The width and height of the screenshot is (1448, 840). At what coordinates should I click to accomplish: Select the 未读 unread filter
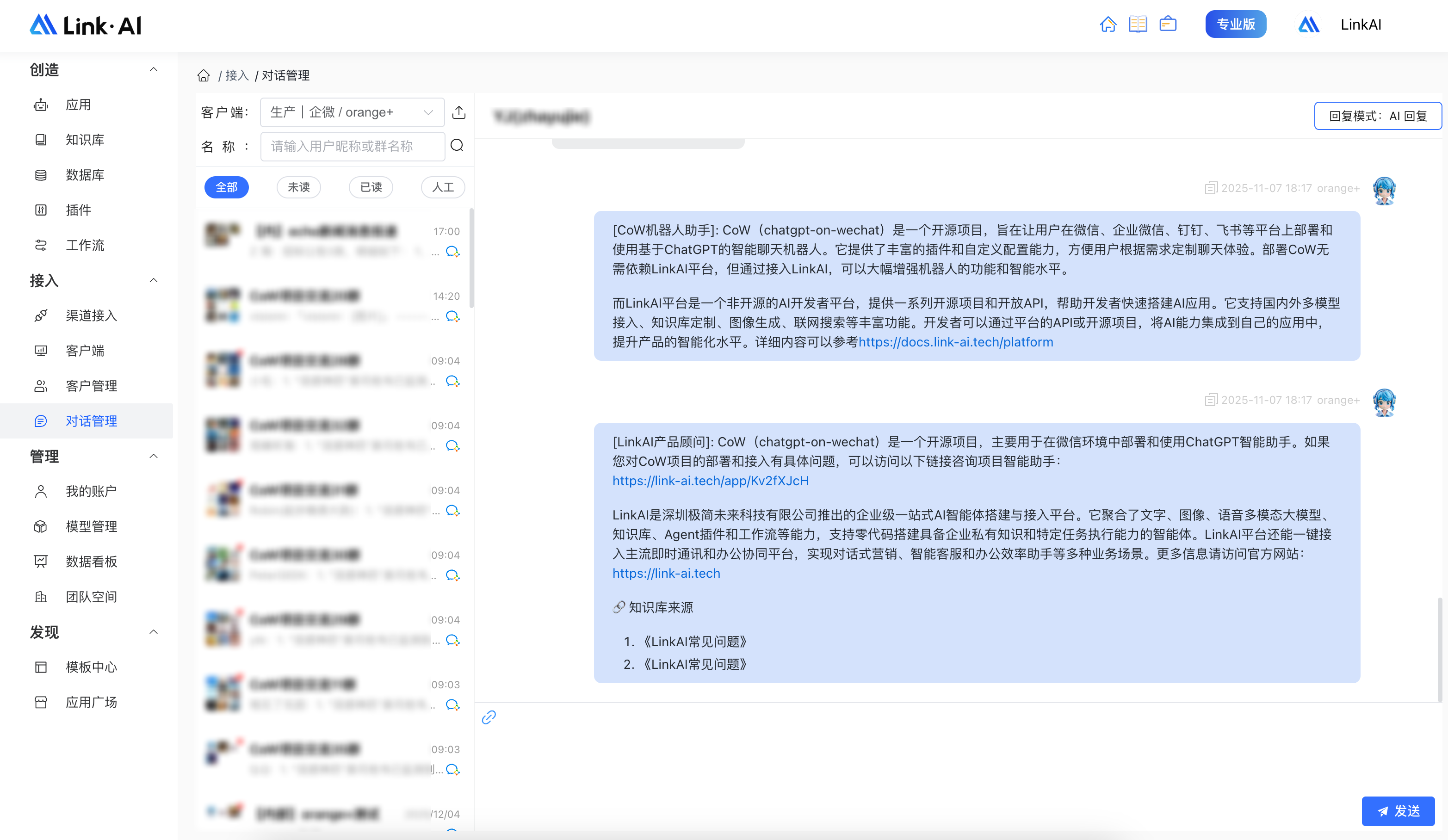click(x=298, y=187)
